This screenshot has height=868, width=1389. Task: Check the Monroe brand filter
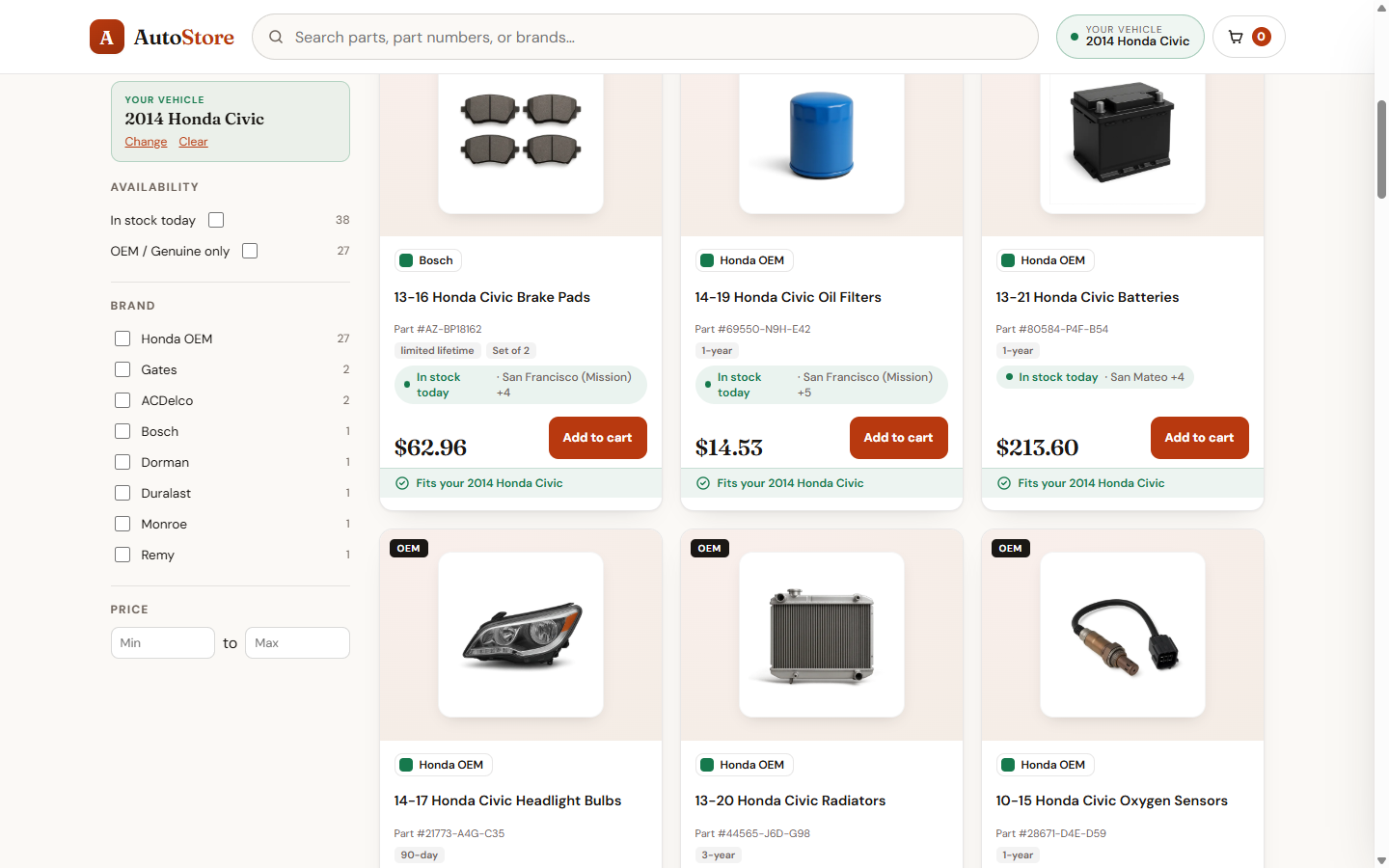pos(123,524)
